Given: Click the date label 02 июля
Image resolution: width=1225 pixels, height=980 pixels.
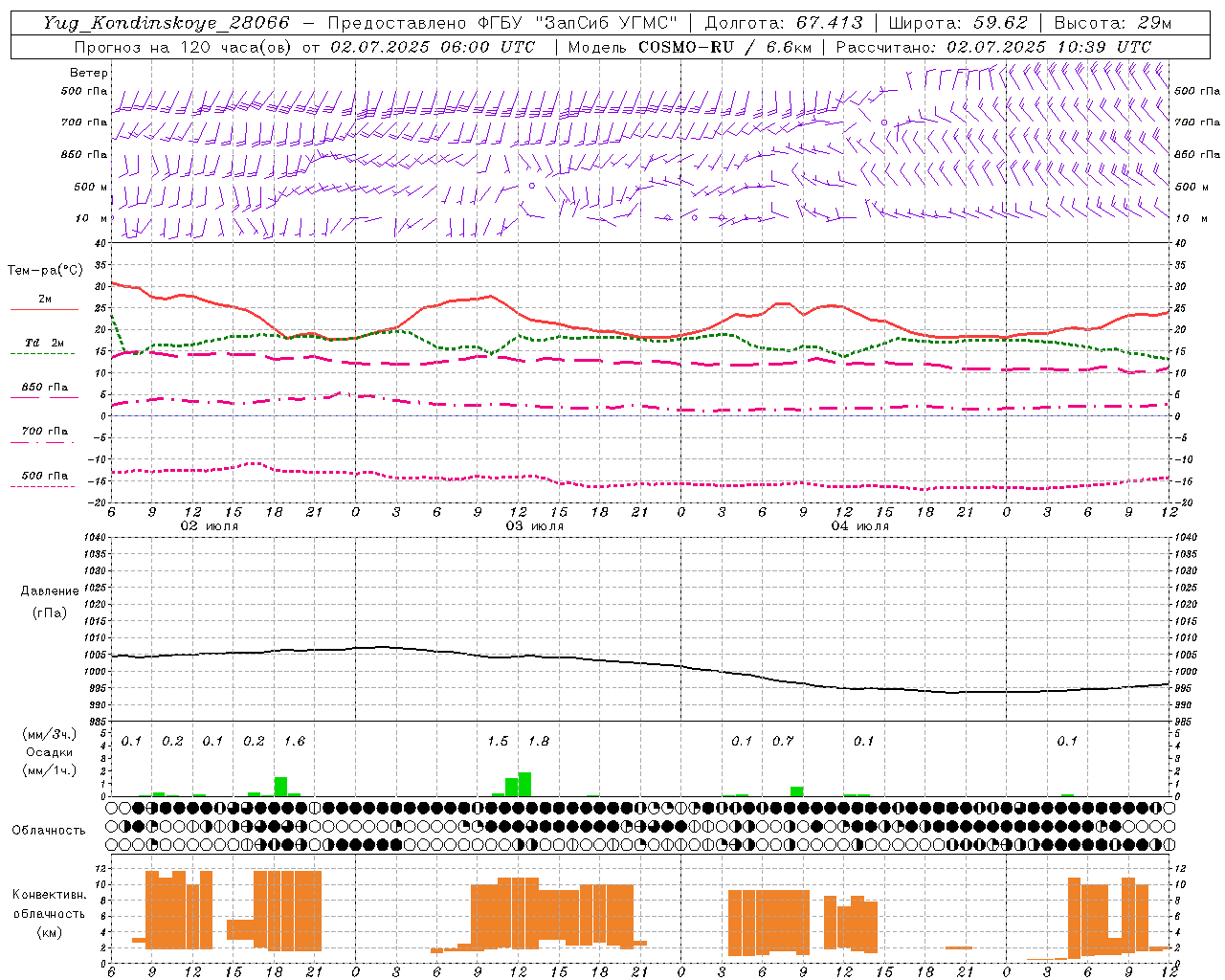Looking at the screenshot, I should [x=210, y=526].
